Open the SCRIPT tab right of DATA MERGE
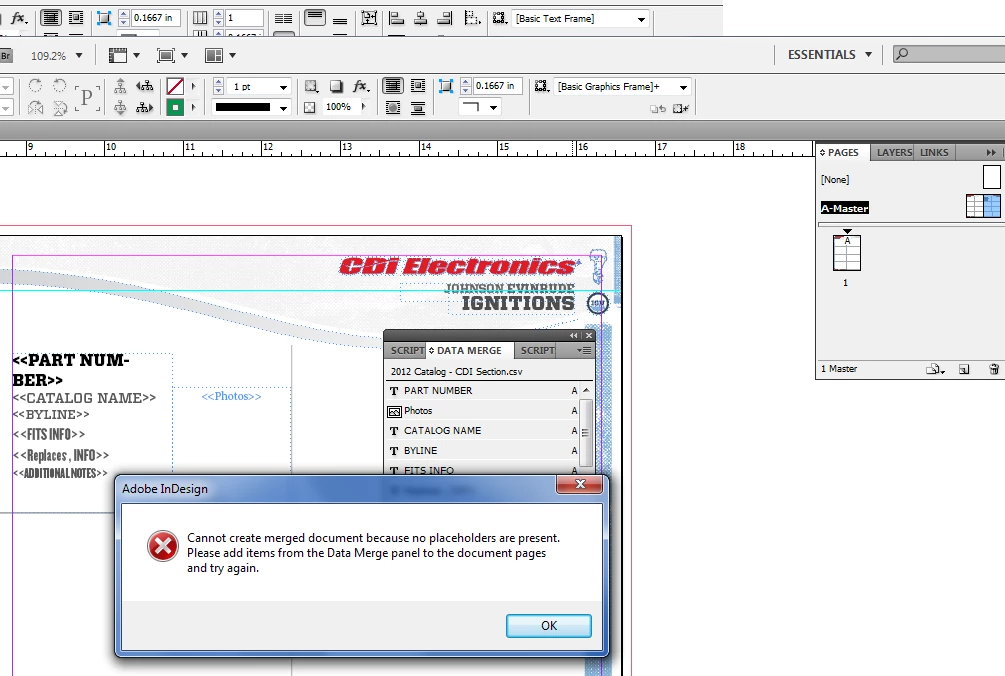This screenshot has height=676, width=1005. (537, 350)
